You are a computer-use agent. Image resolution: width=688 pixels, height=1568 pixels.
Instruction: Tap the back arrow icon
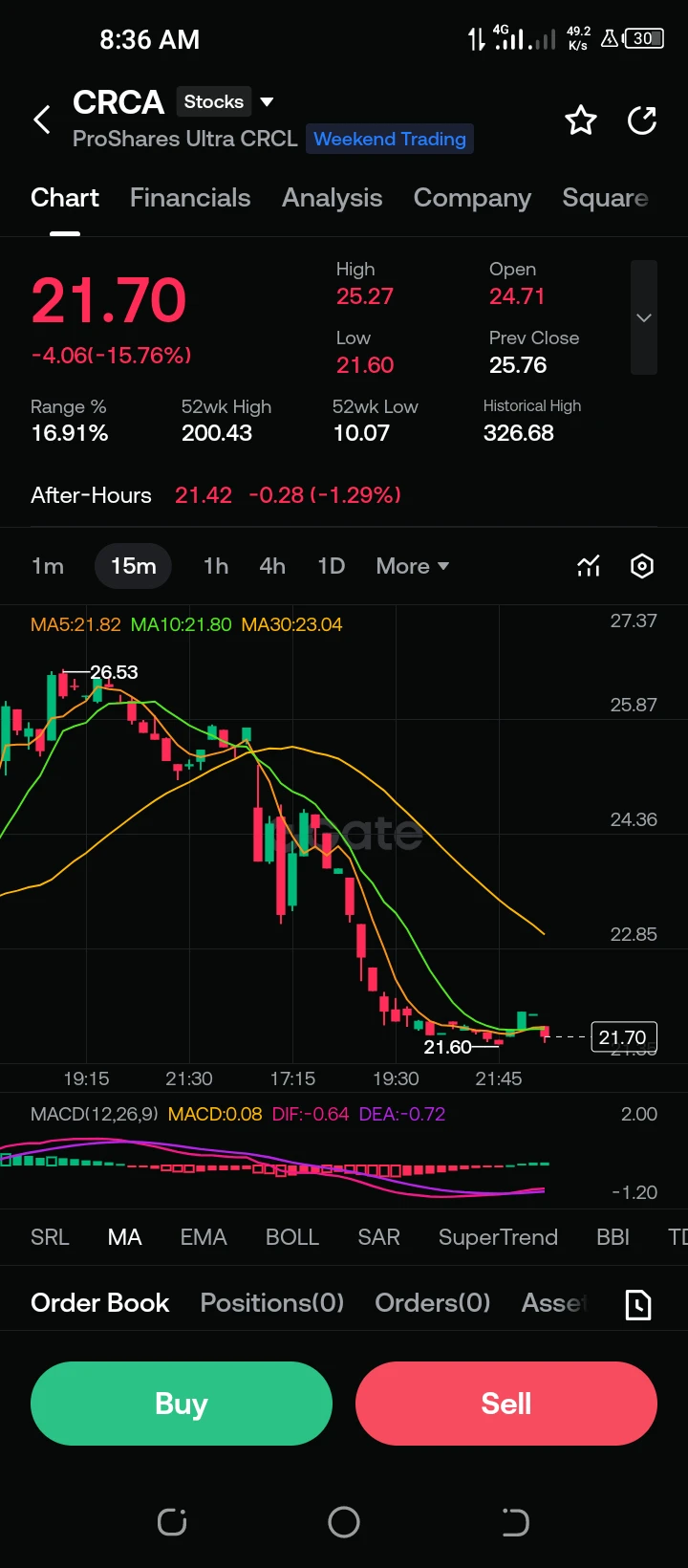click(x=42, y=120)
